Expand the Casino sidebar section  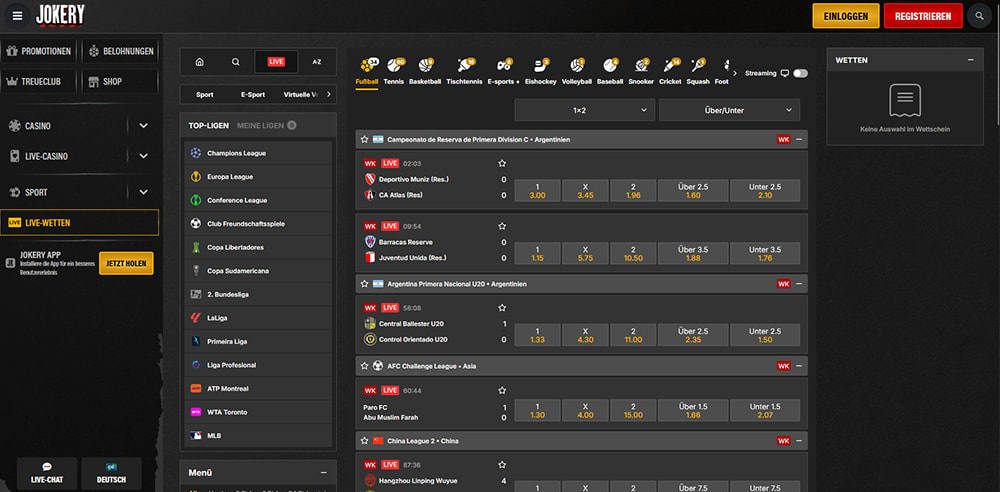pyautogui.click(x=143, y=126)
